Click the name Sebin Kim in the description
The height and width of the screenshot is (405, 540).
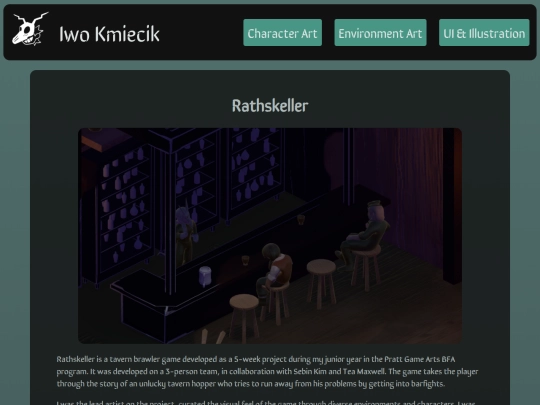[x=310, y=372]
